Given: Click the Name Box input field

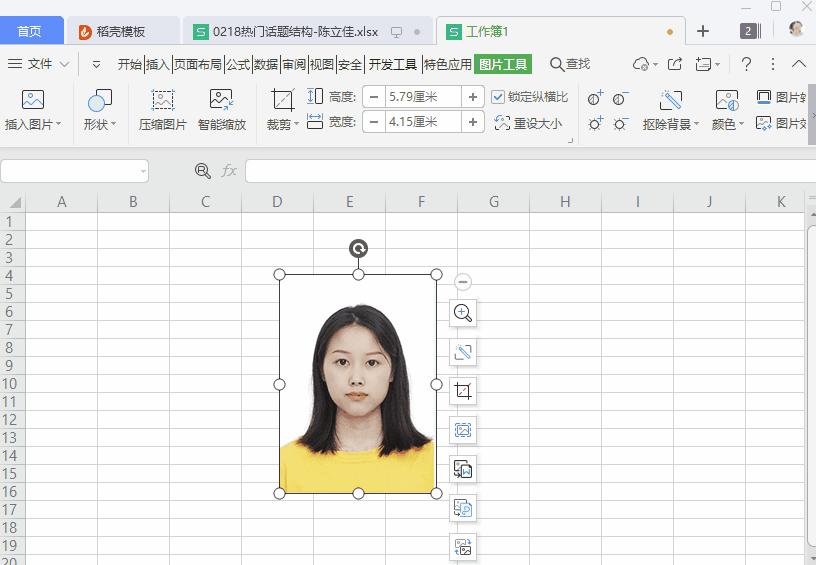Looking at the screenshot, I should [70, 171].
